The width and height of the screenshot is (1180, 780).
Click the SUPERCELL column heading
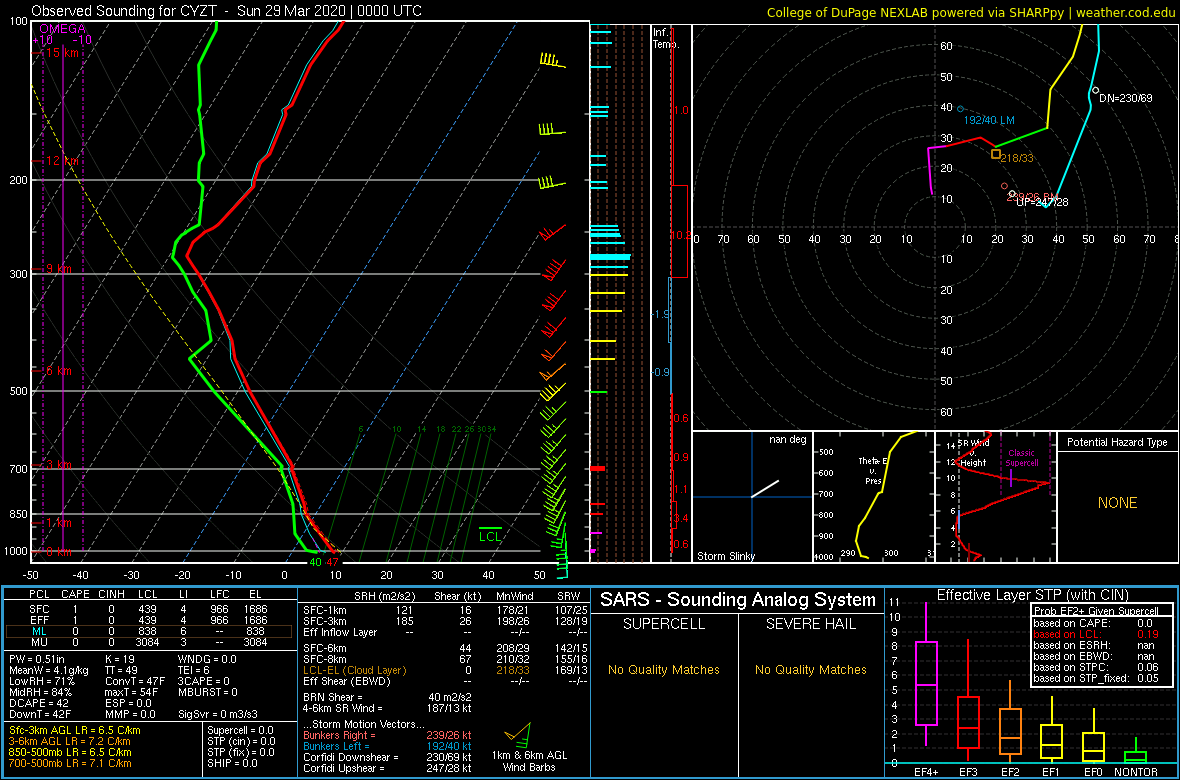click(663, 624)
